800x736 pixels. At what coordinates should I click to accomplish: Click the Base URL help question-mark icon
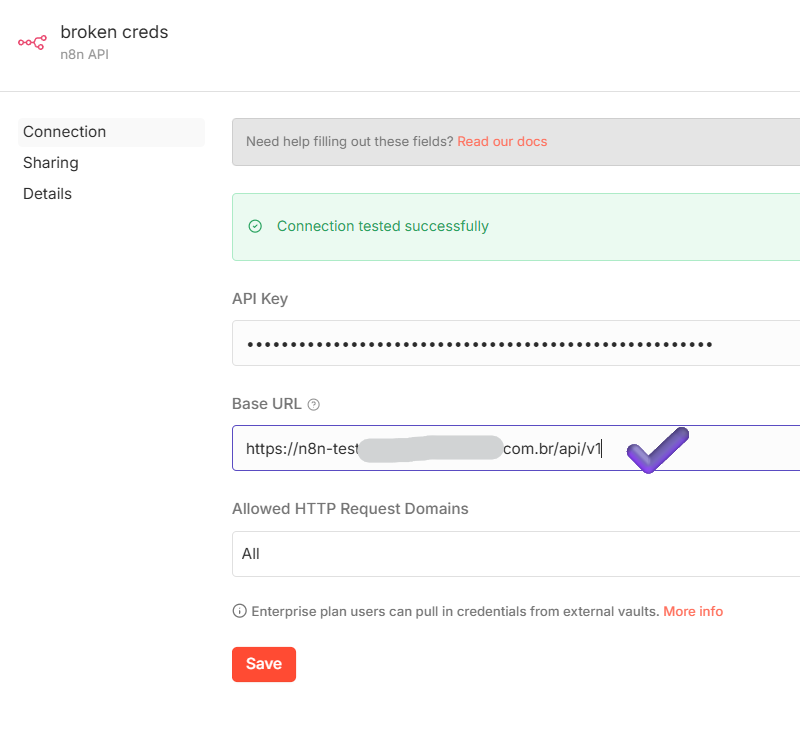pyautogui.click(x=314, y=405)
